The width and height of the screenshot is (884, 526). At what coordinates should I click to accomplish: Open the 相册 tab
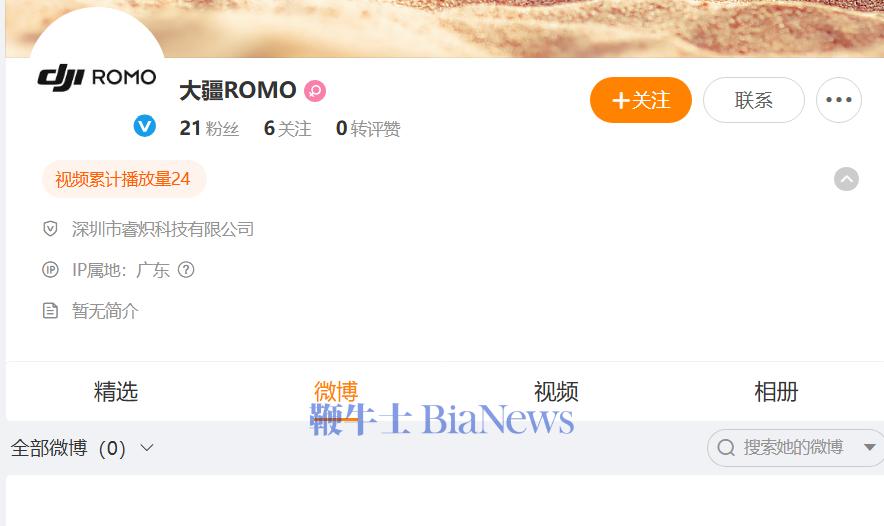pyautogui.click(x=776, y=391)
